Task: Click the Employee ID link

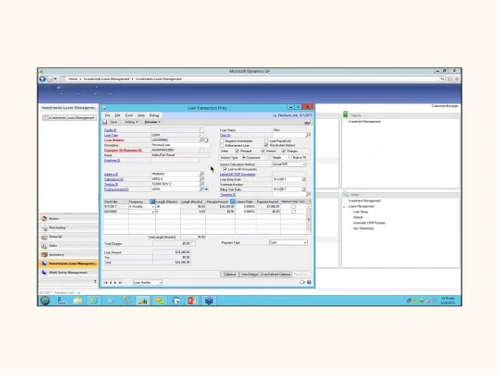Action: [x=112, y=160]
